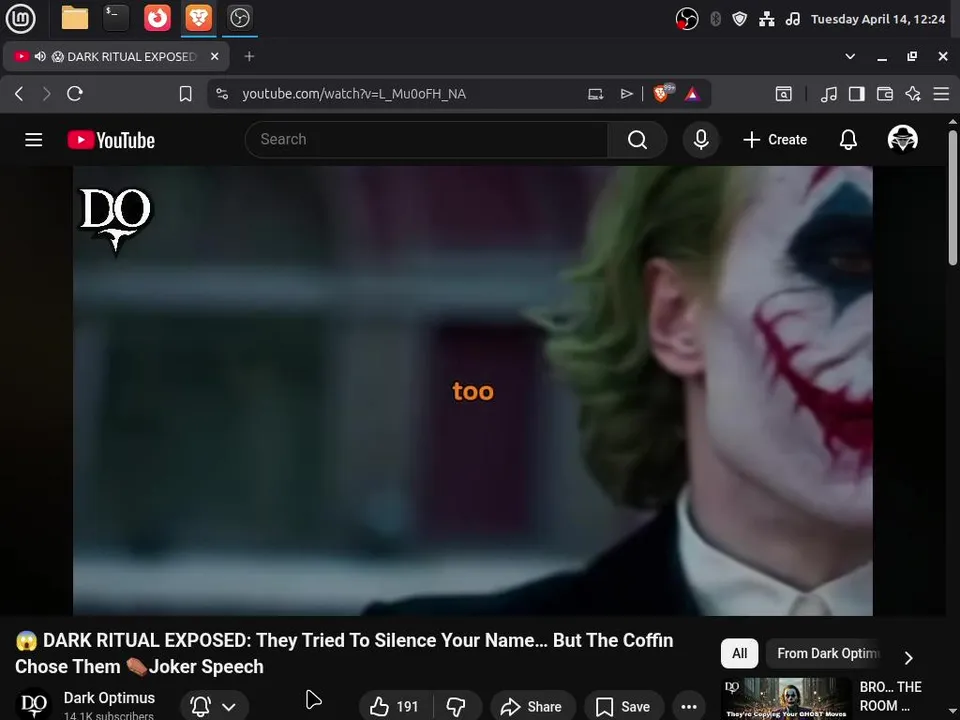
Task: Open Brave Rewards triangle icon
Action: pyautogui.click(x=692, y=94)
